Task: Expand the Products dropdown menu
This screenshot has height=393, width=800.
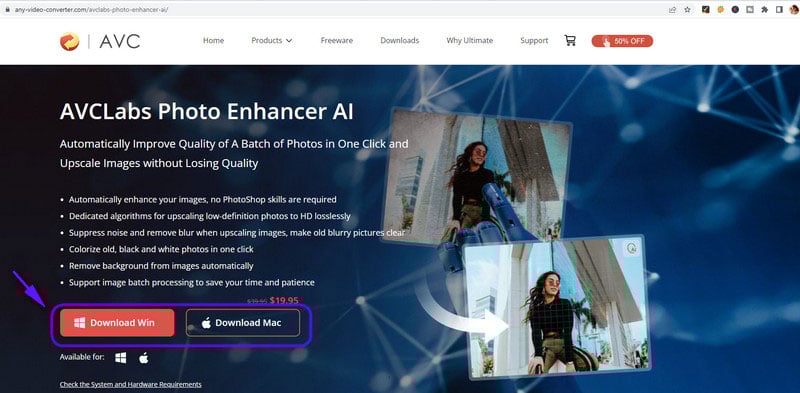Action: [x=272, y=40]
